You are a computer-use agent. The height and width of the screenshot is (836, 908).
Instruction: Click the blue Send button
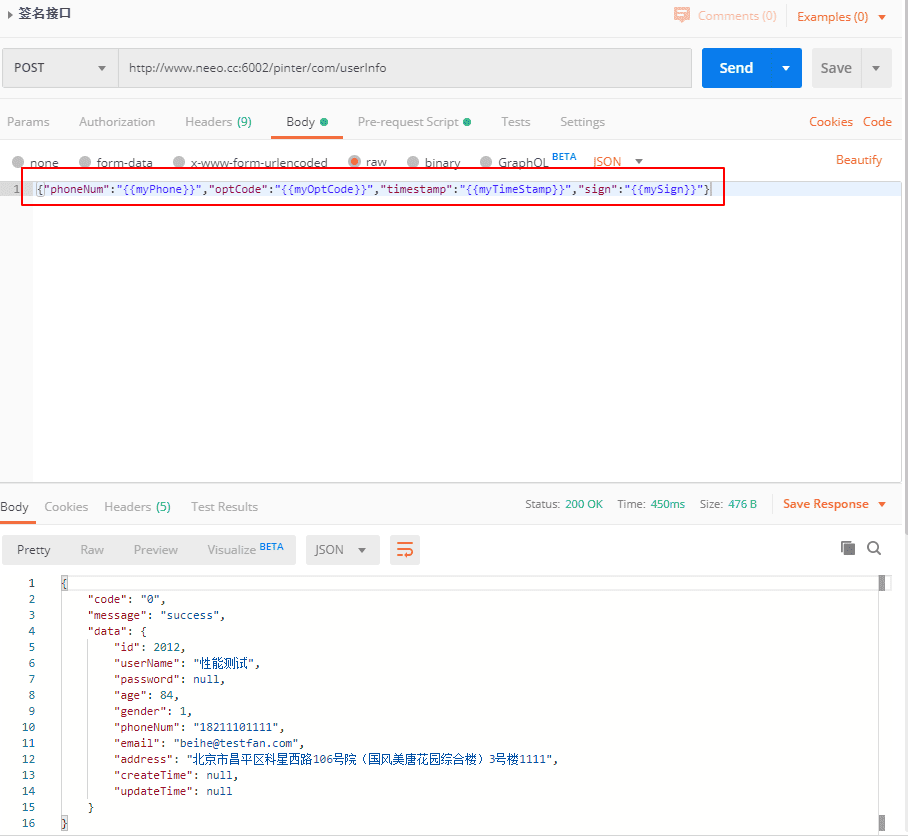coord(736,68)
